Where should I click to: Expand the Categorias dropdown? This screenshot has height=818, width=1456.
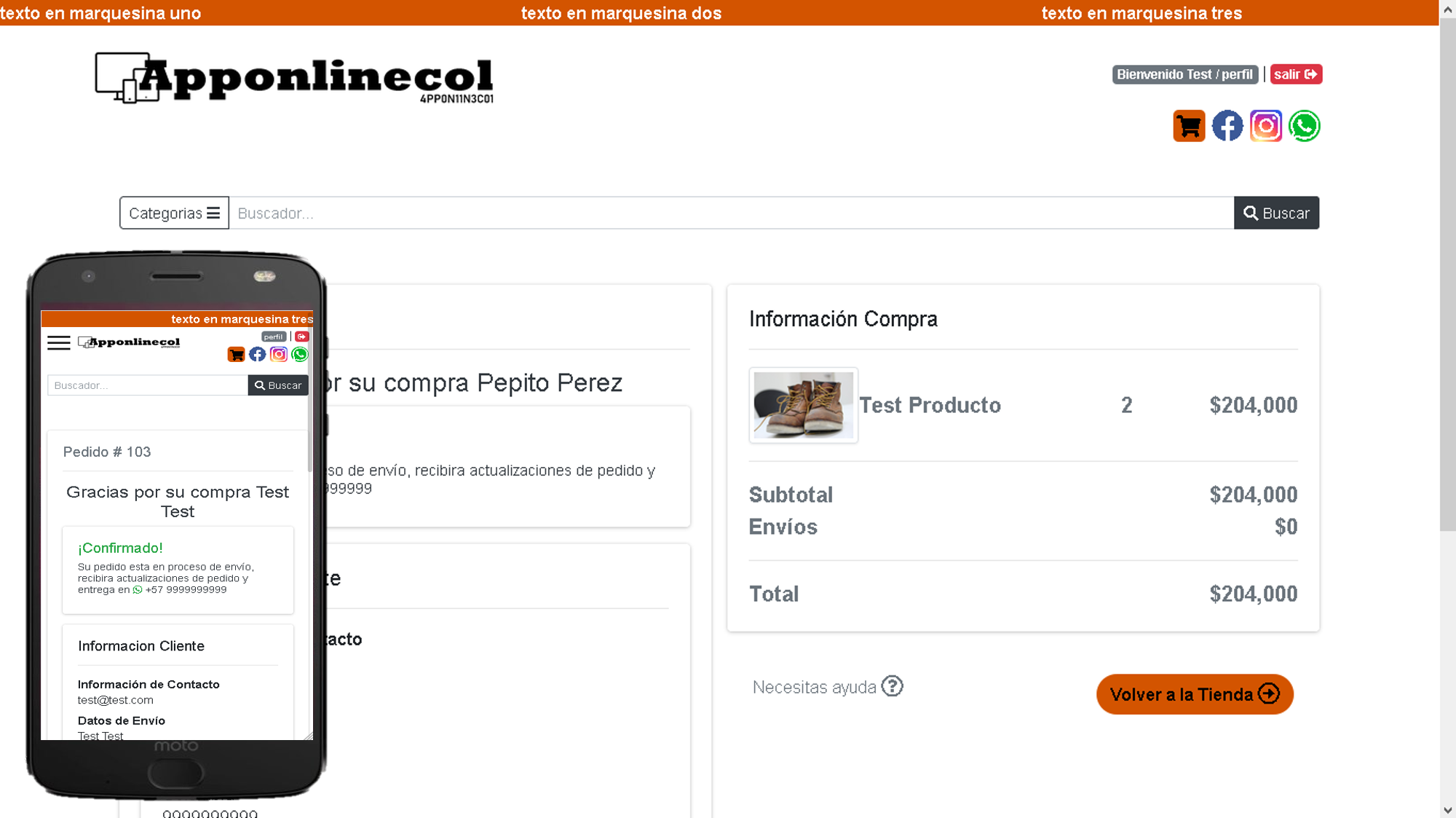point(174,213)
